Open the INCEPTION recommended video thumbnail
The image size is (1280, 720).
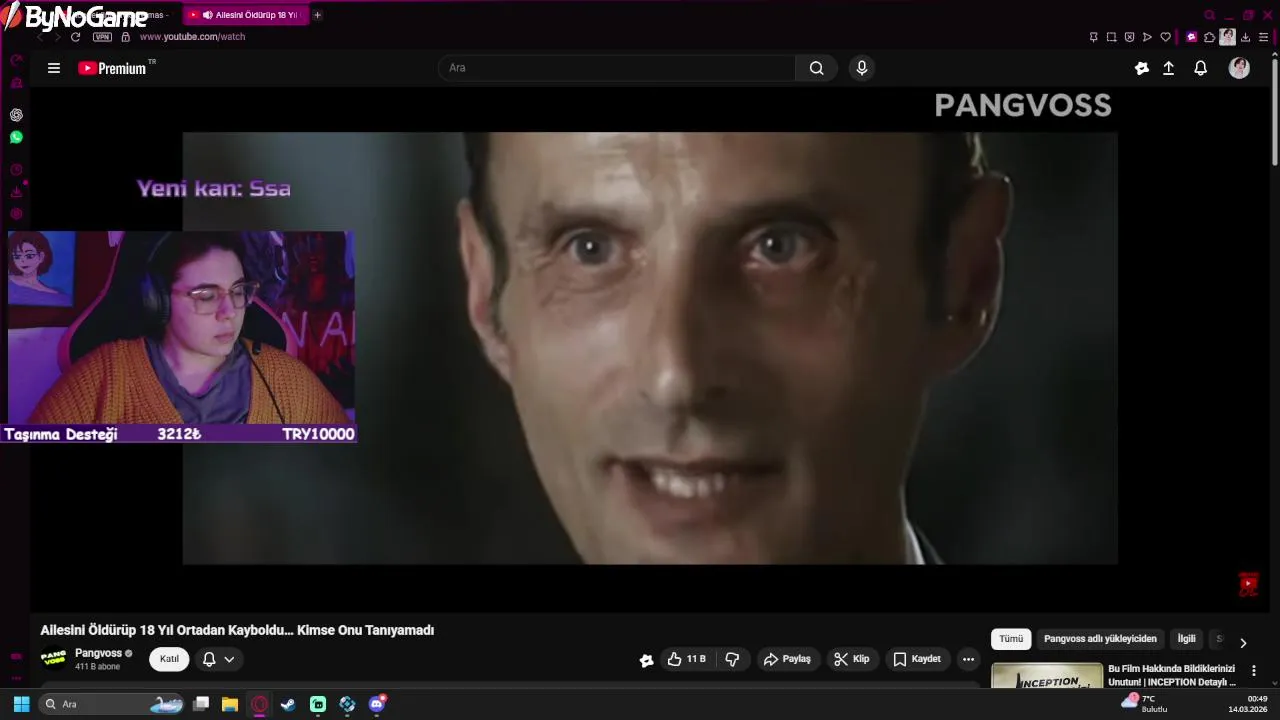pyautogui.click(x=1047, y=676)
